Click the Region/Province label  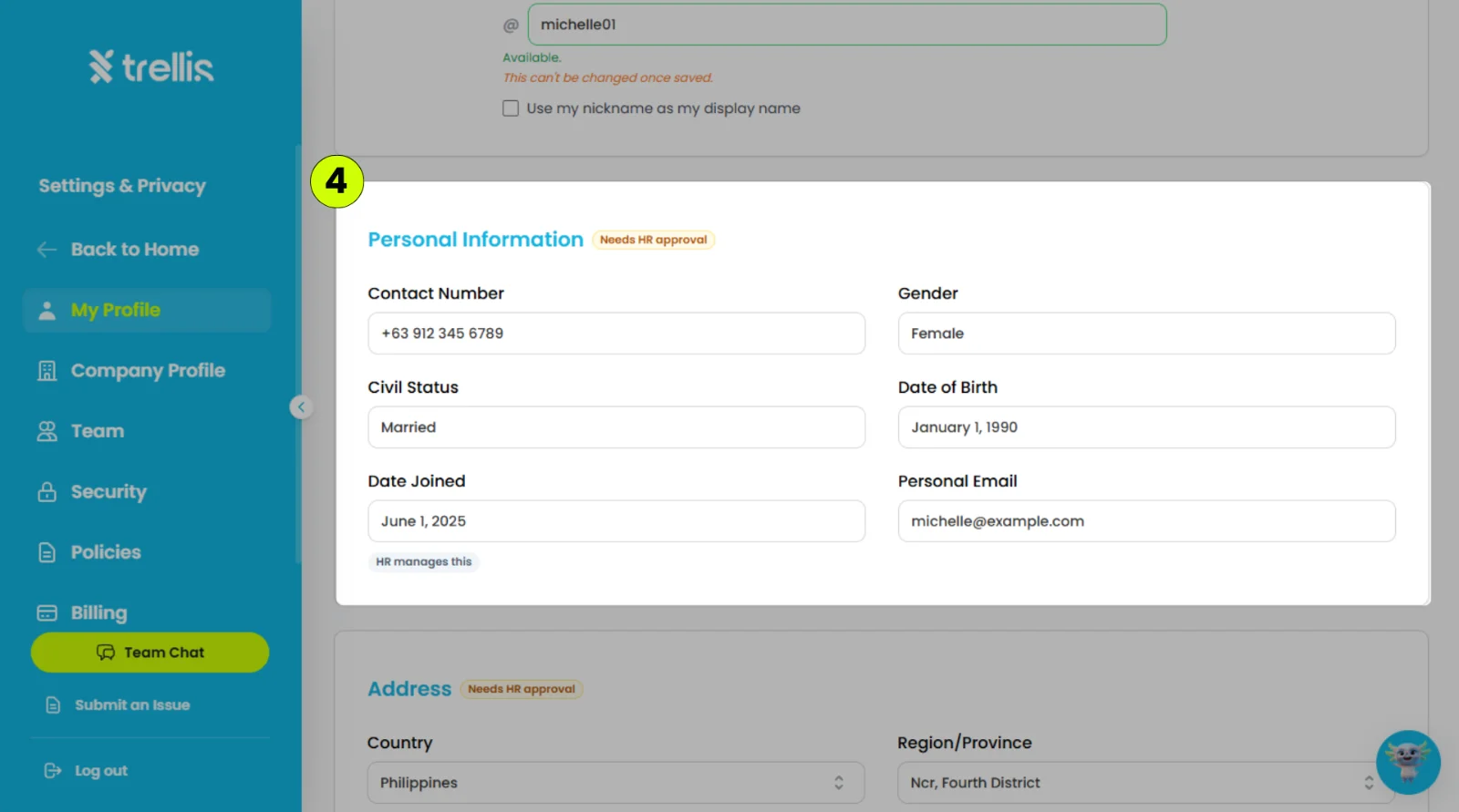(x=965, y=743)
